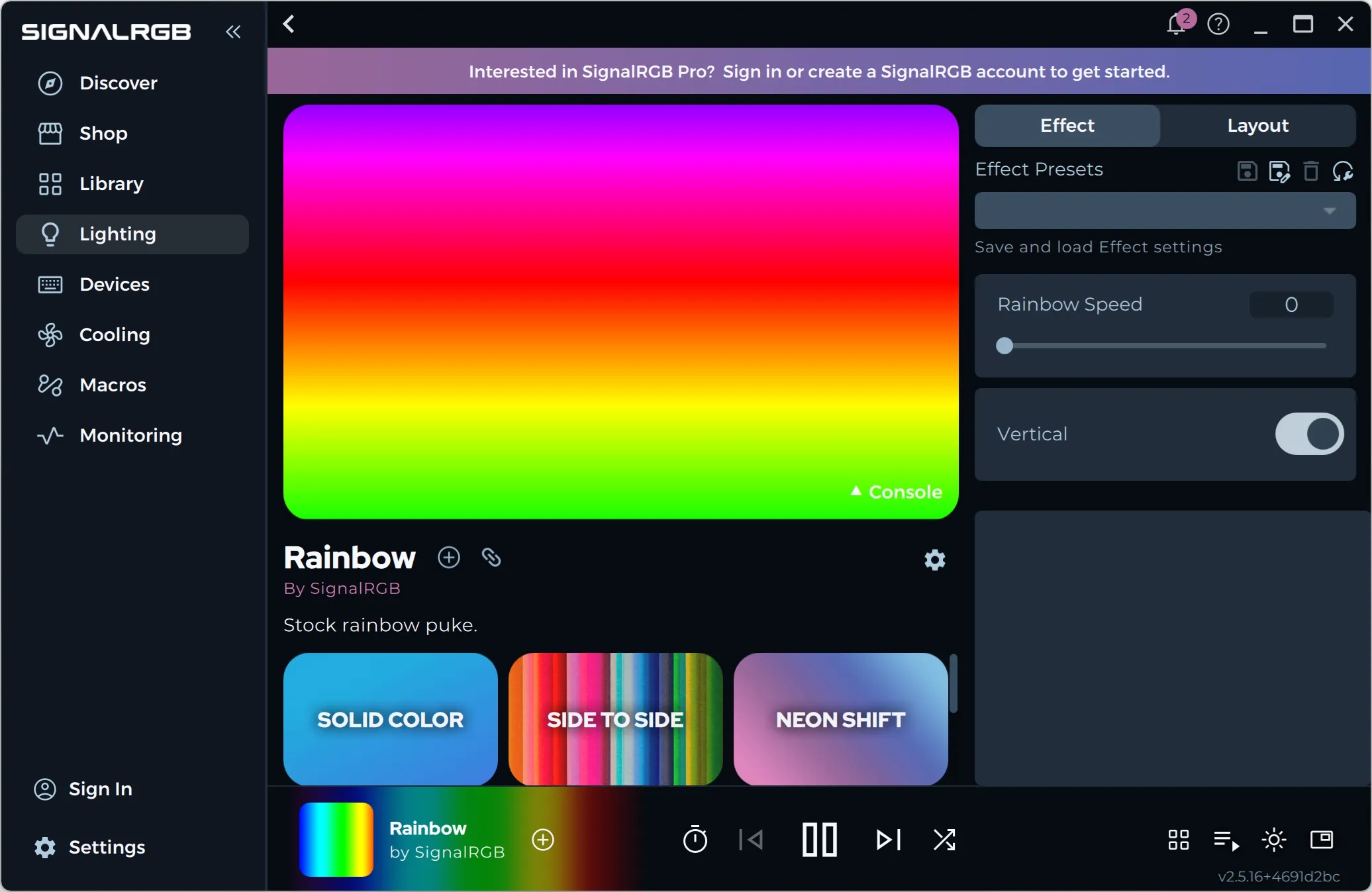Click the save-as preset edit icon
The height and width of the screenshot is (892, 1372).
[x=1279, y=171]
